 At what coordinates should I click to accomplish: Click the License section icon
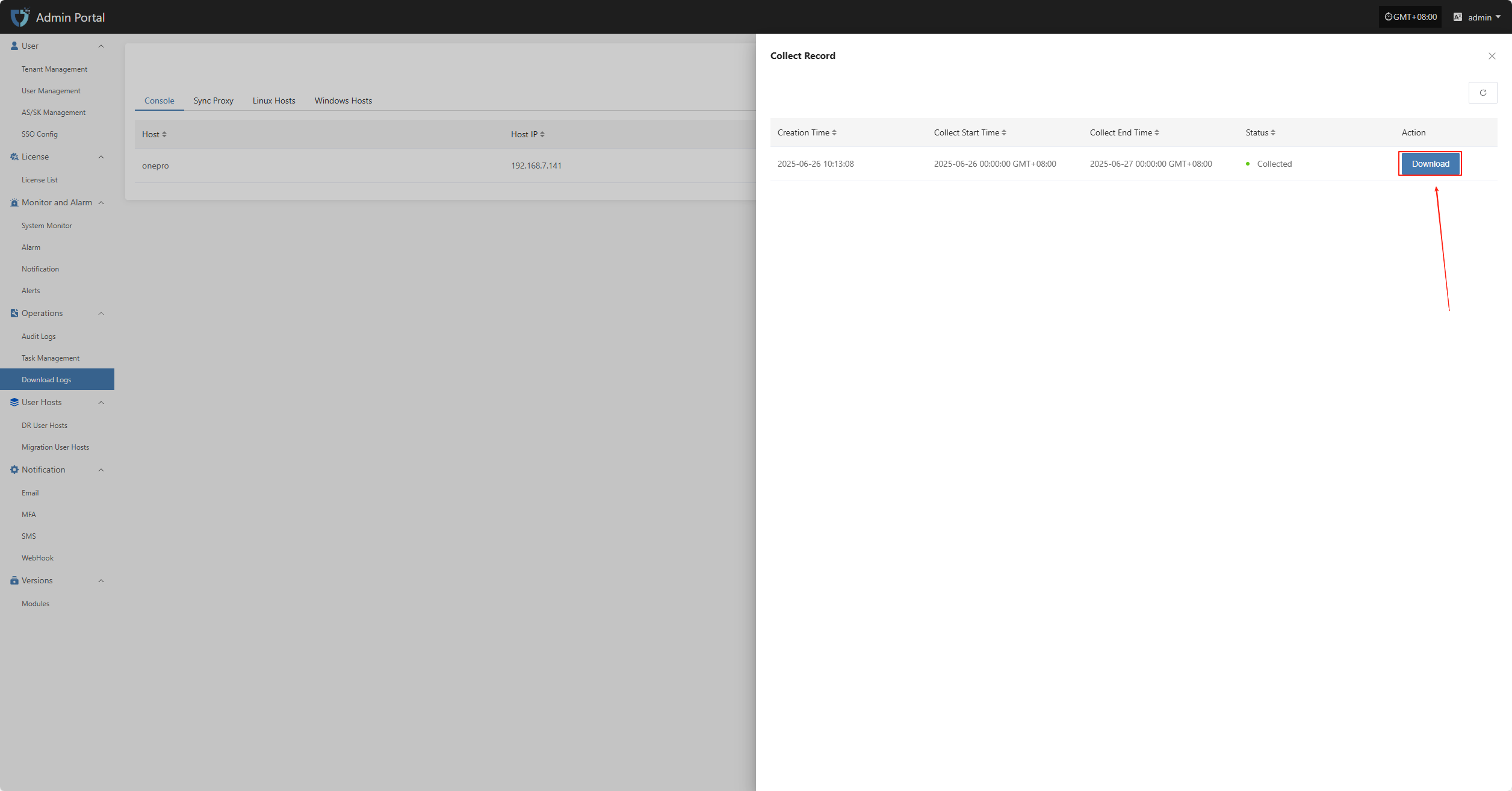pyautogui.click(x=14, y=157)
